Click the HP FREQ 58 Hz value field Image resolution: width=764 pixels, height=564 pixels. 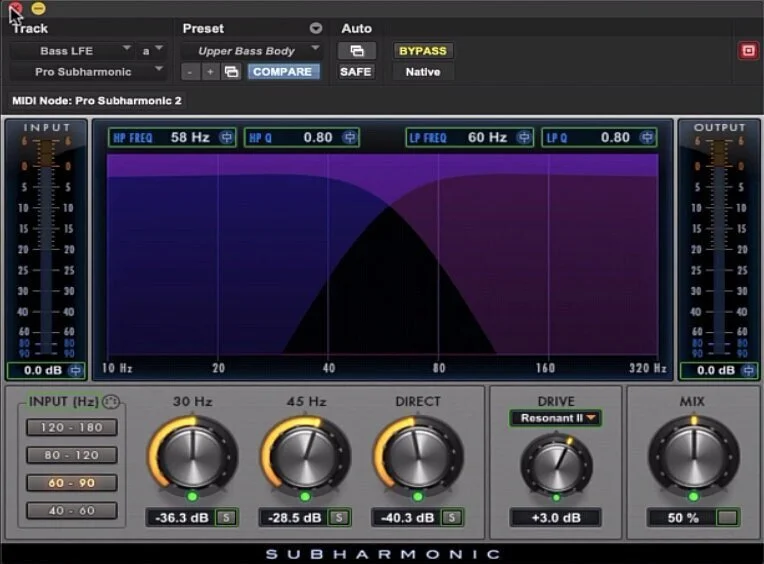point(172,137)
